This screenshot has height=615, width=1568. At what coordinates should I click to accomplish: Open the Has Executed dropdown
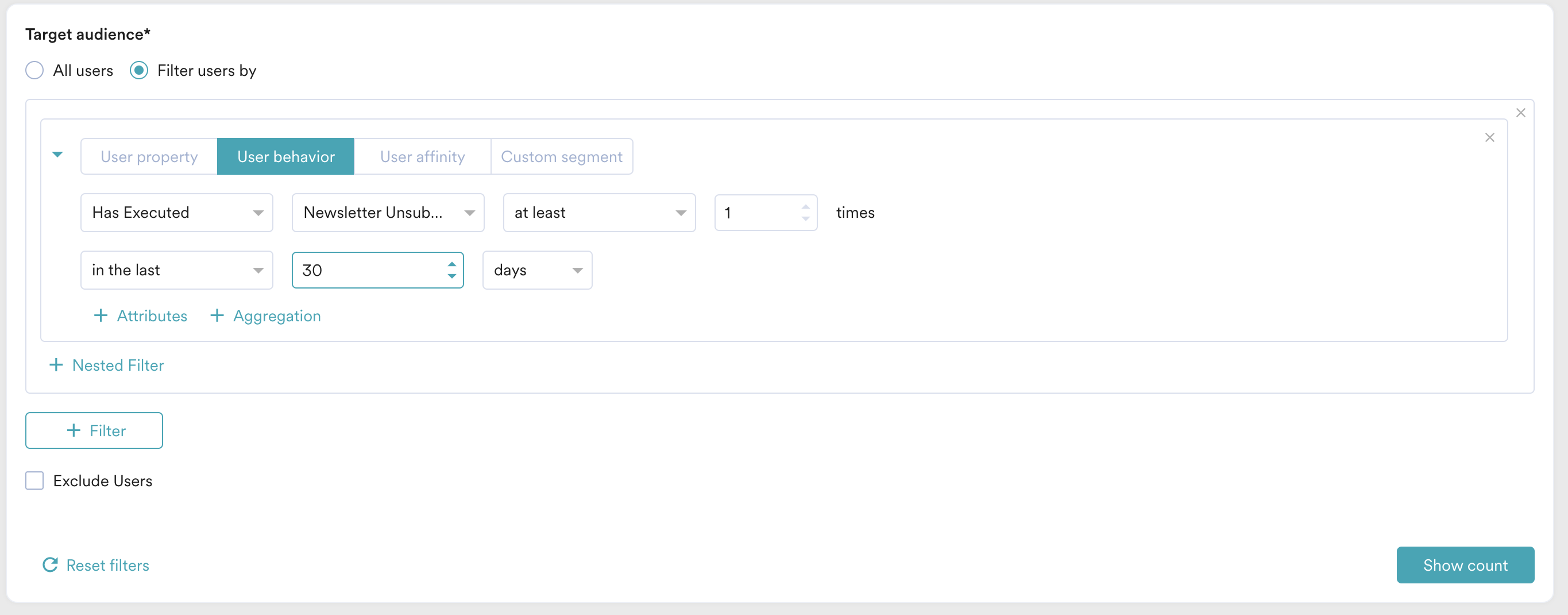pyautogui.click(x=176, y=213)
